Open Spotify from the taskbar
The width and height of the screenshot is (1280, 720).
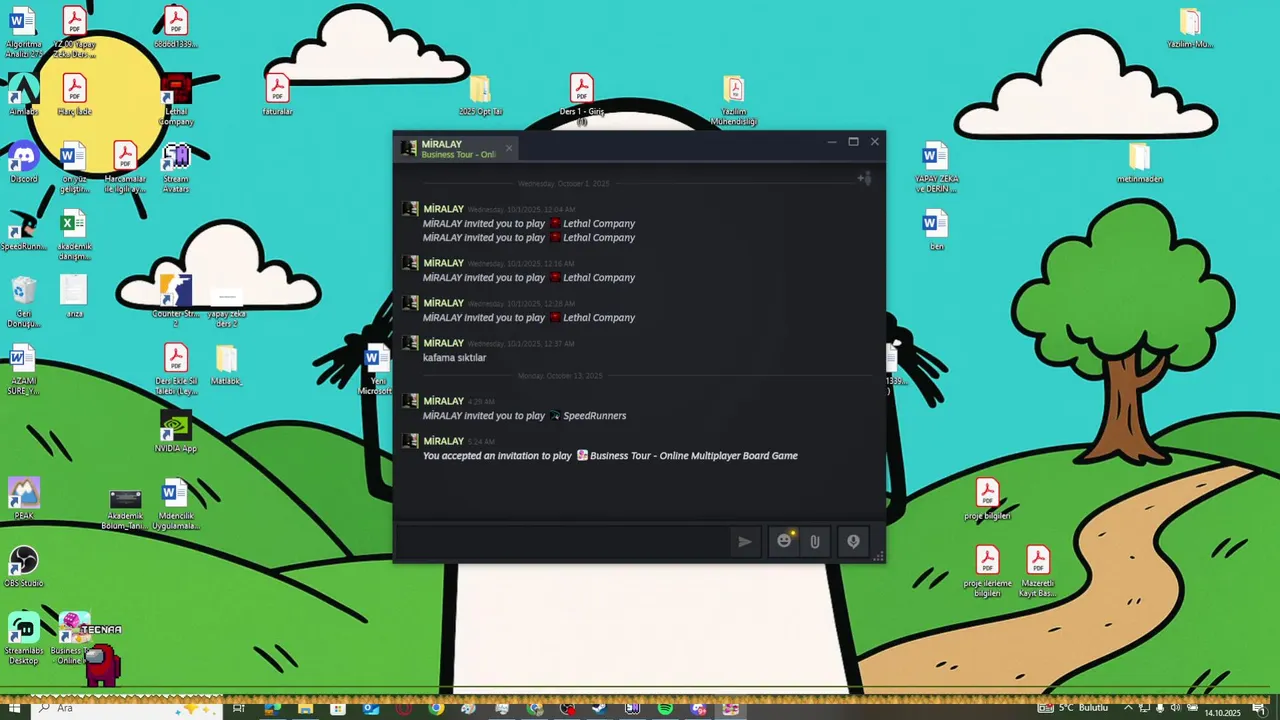665,708
